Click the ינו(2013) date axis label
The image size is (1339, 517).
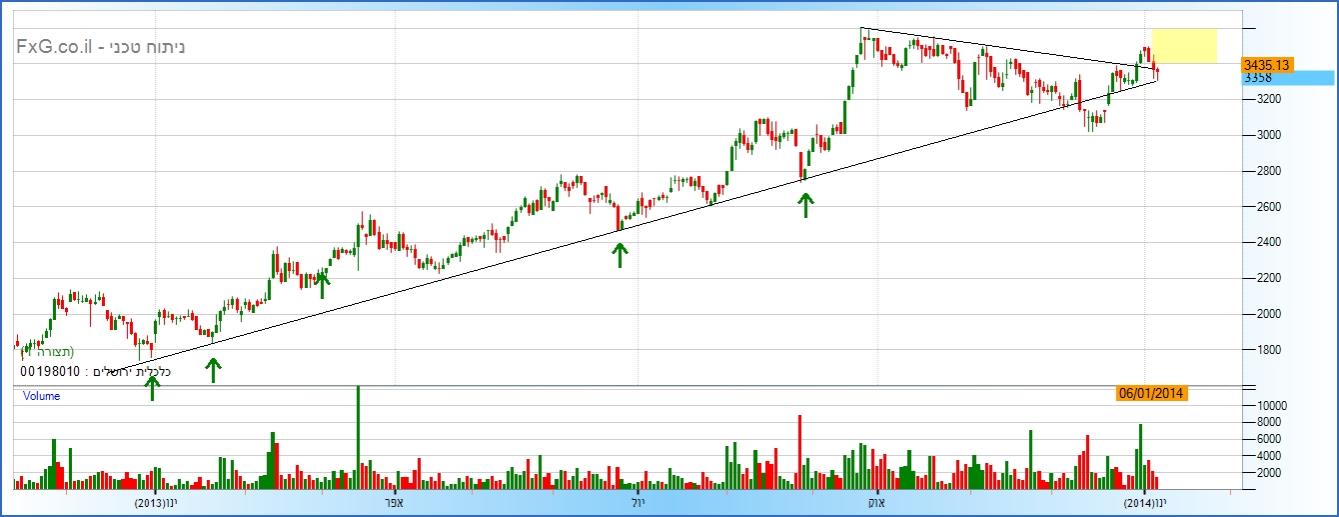[159, 503]
